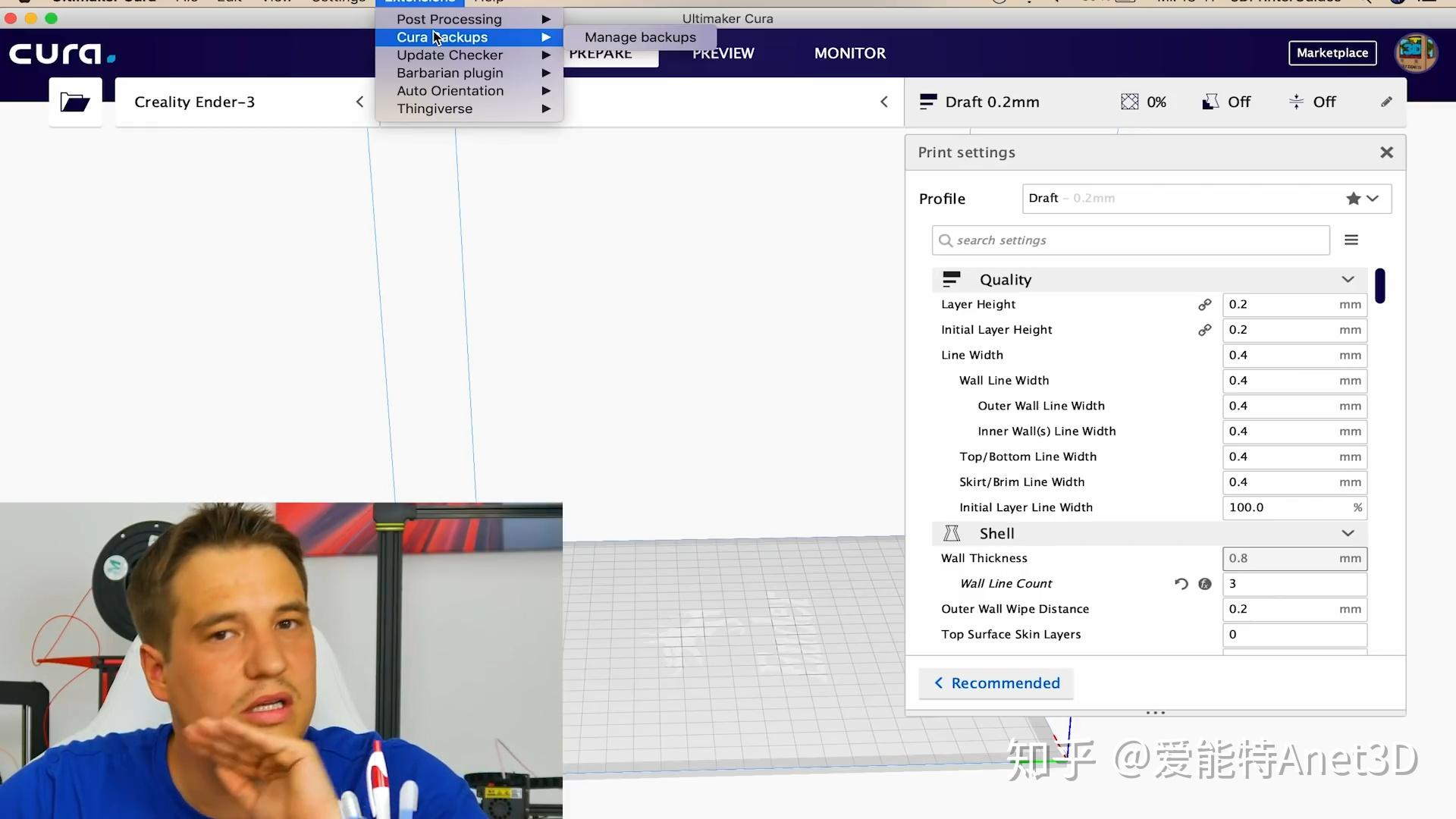The image size is (1456, 819).
Task: Collapse the Creality Ender-3 printer selector
Action: pyautogui.click(x=359, y=102)
